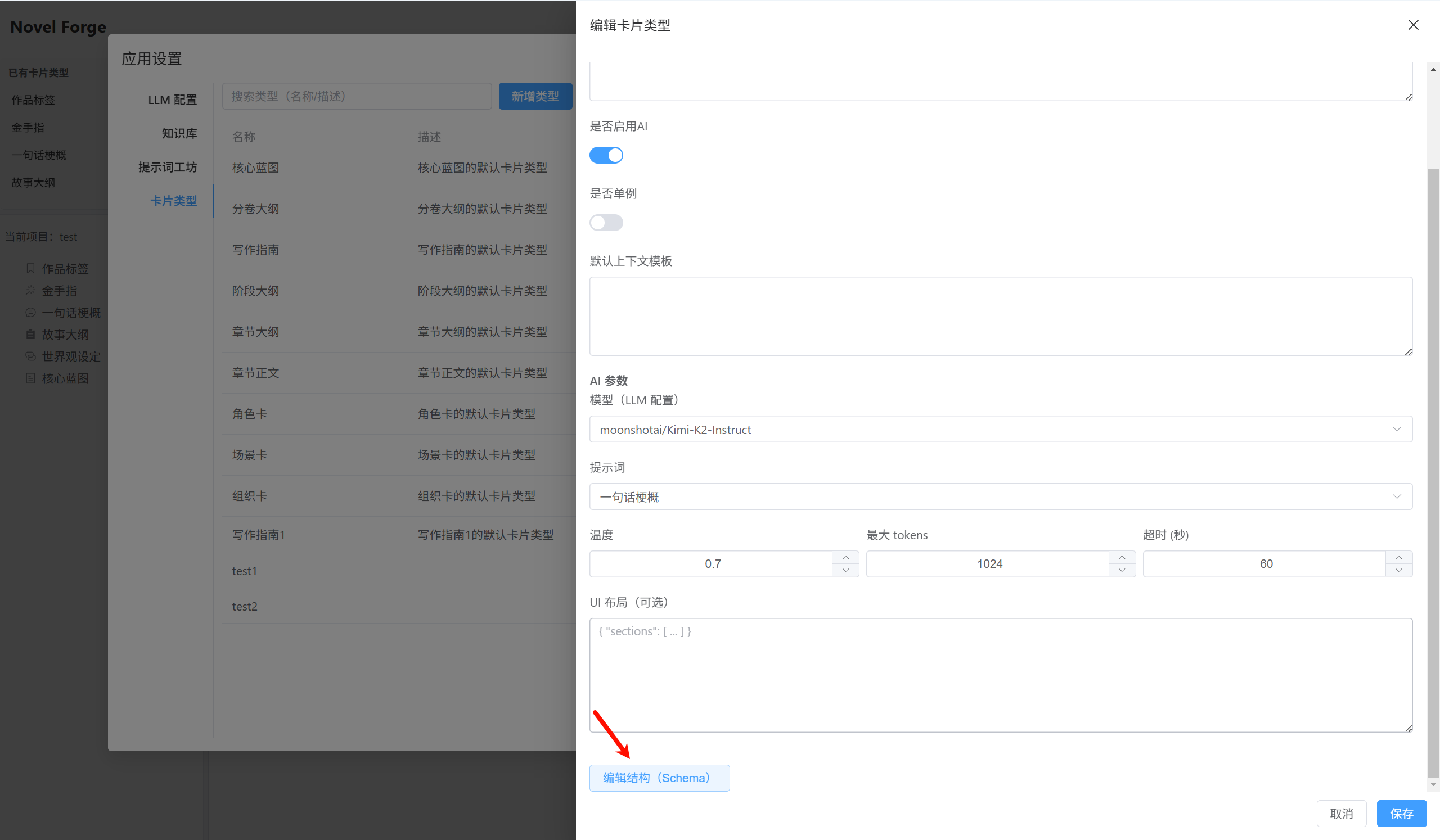Click the UI 布局（可选）textarea

(x=1001, y=675)
